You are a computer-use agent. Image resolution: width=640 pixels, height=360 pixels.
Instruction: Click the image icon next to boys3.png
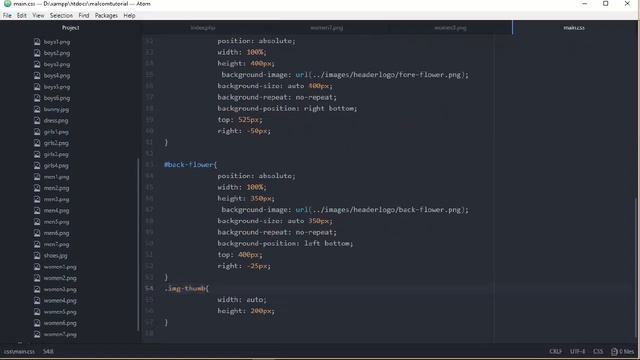click(37, 64)
